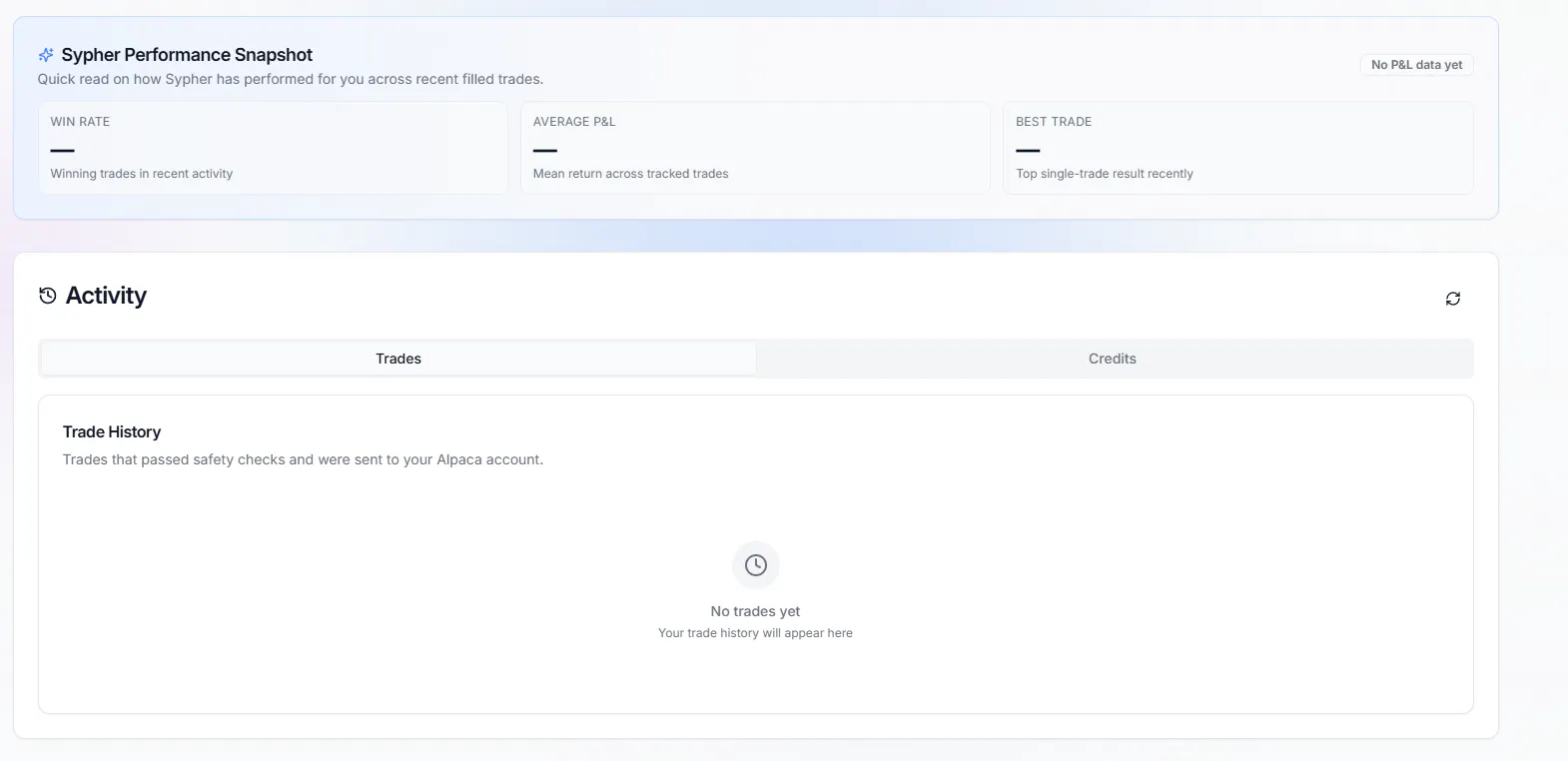Click the refresh icon in Activity panel
This screenshot has height=761, width=1568.
coord(1453,299)
